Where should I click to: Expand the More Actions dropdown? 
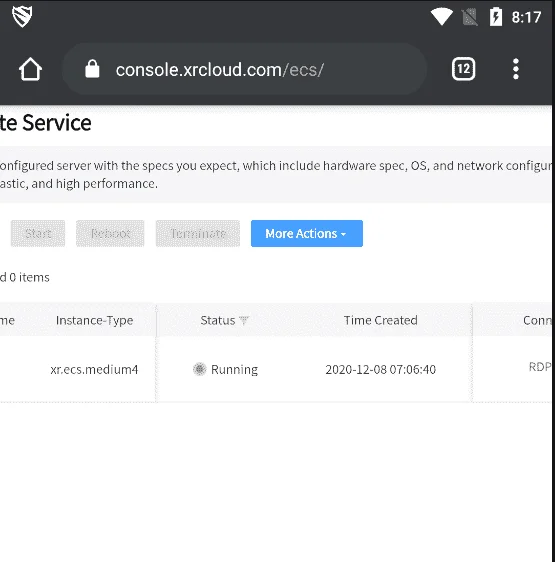tap(307, 233)
